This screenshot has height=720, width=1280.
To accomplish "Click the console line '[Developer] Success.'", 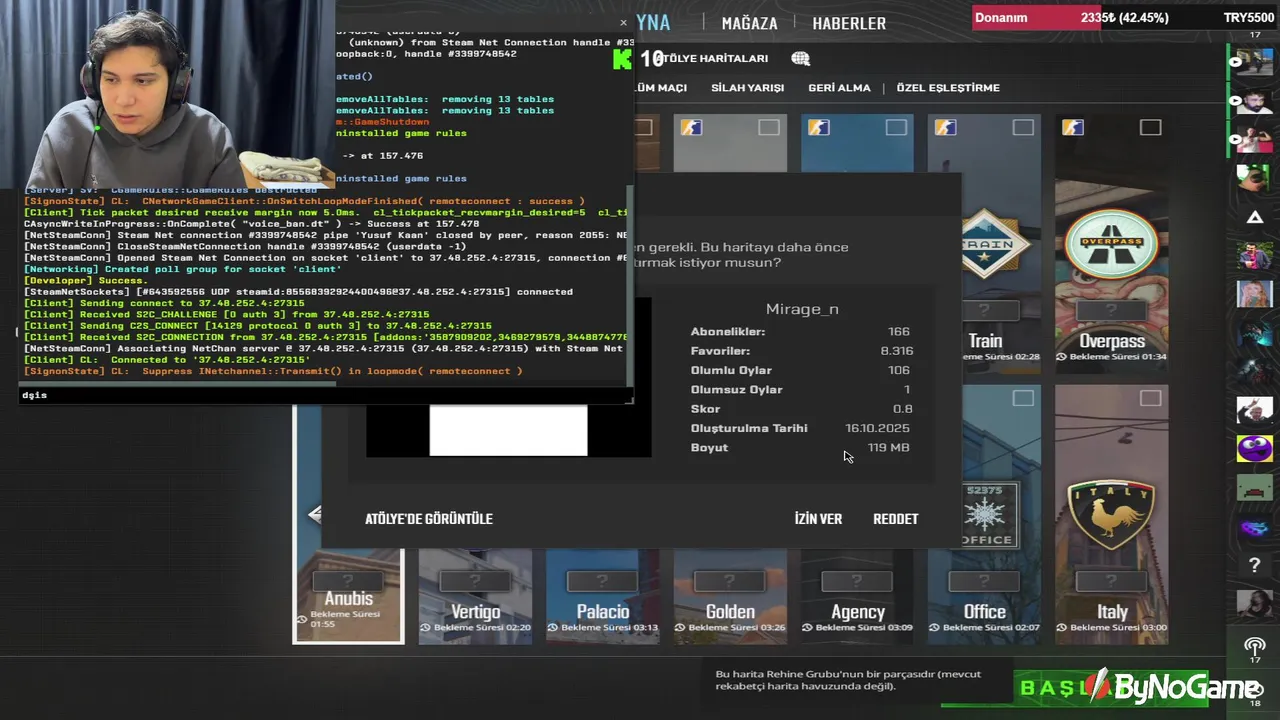I will pyautogui.click(x=85, y=281).
